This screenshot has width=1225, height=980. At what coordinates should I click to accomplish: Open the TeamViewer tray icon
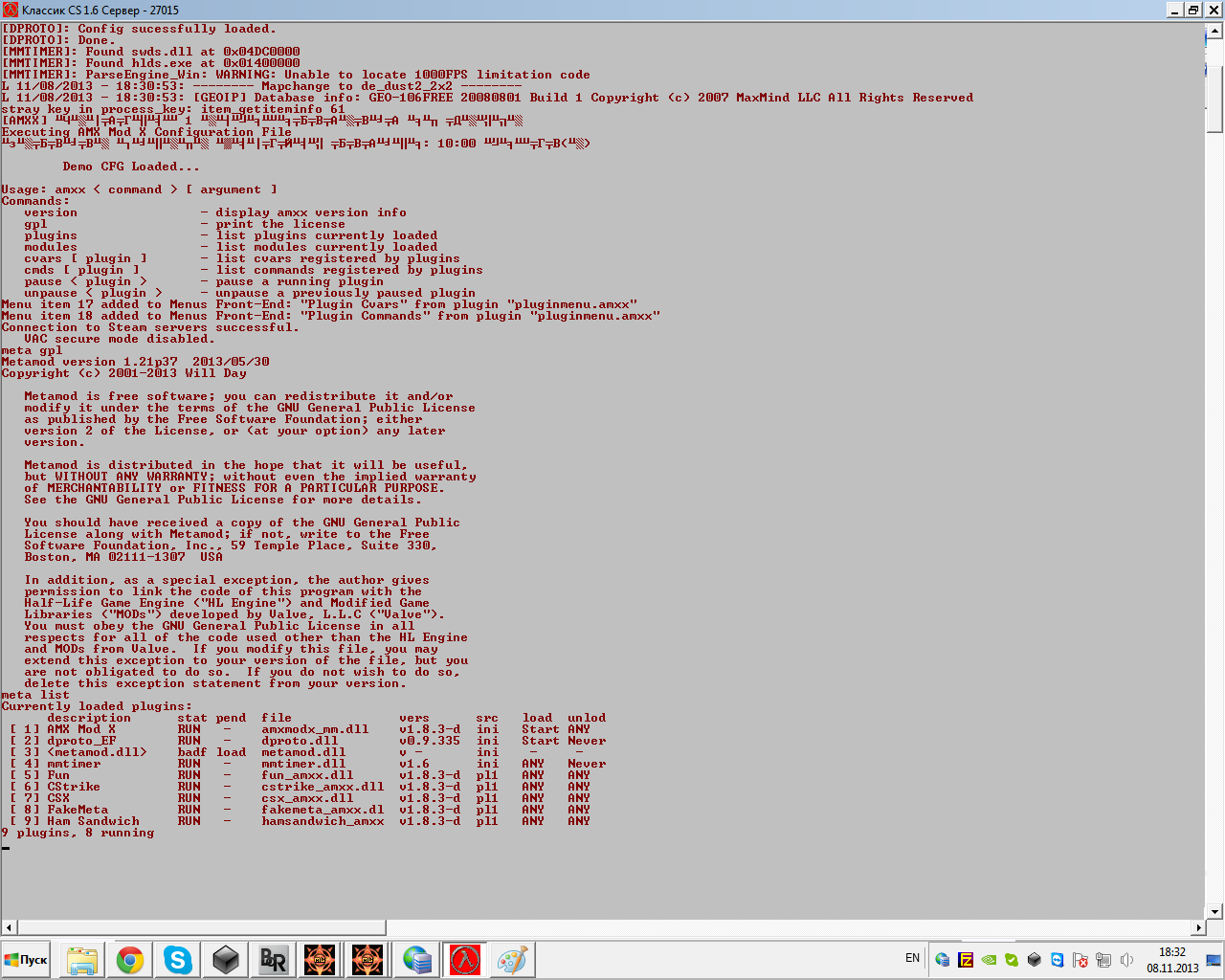1058,960
